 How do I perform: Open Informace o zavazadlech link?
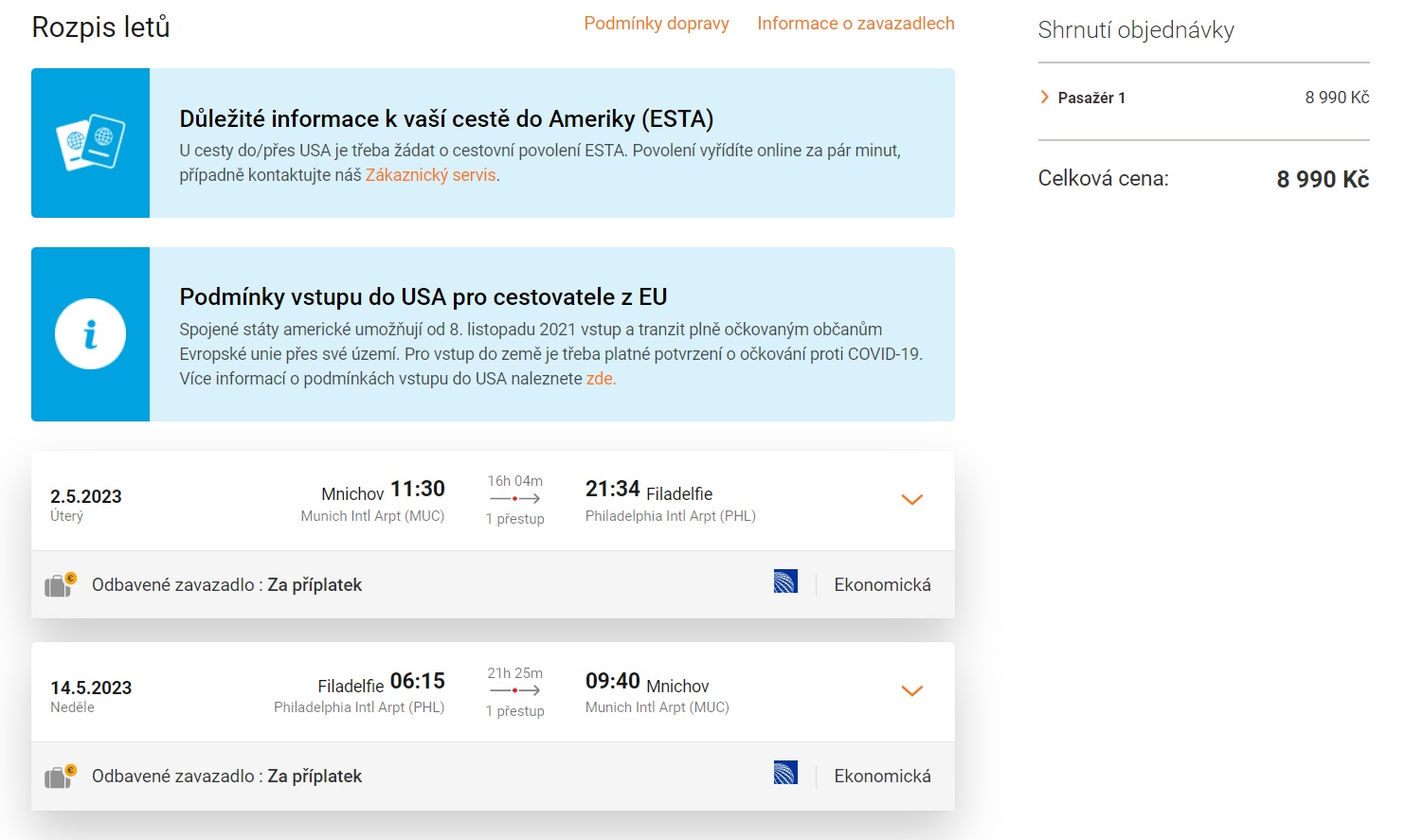(856, 24)
